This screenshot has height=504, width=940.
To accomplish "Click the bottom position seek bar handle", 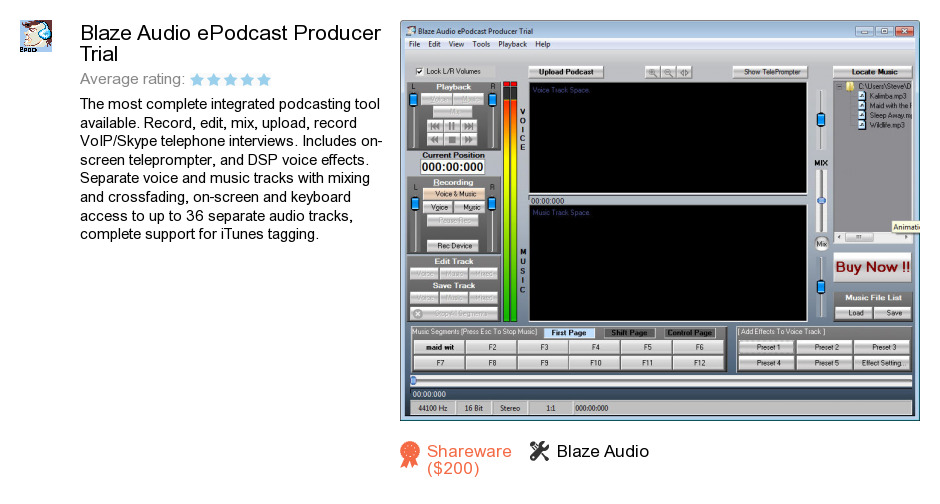I will click(414, 380).
